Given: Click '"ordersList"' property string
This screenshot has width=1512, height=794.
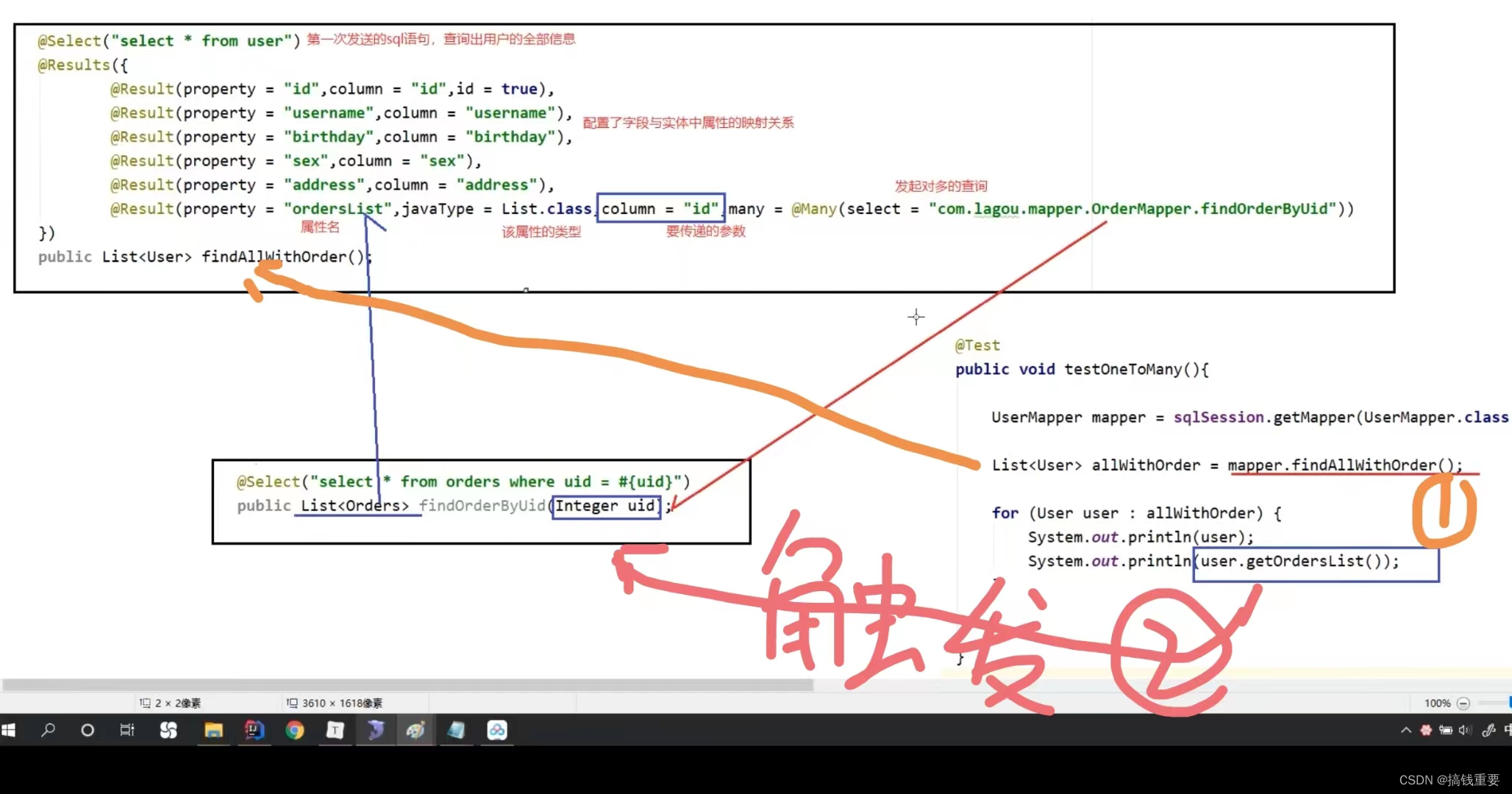Looking at the screenshot, I should click(338, 209).
